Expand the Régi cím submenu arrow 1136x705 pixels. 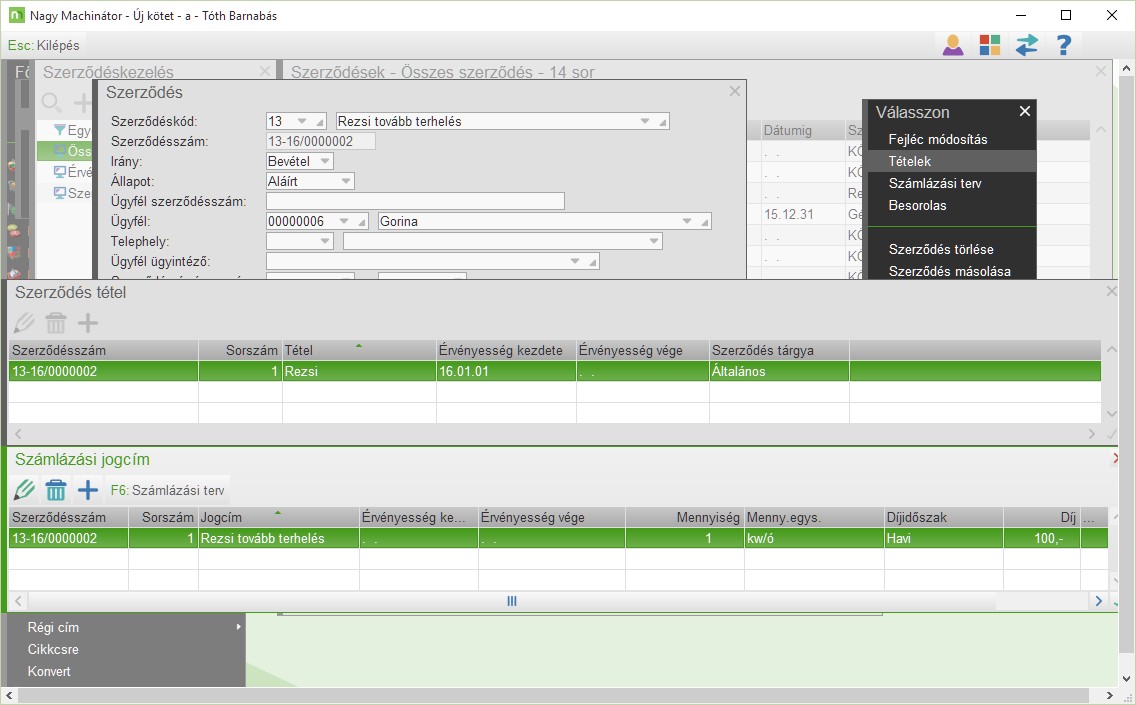tap(238, 627)
